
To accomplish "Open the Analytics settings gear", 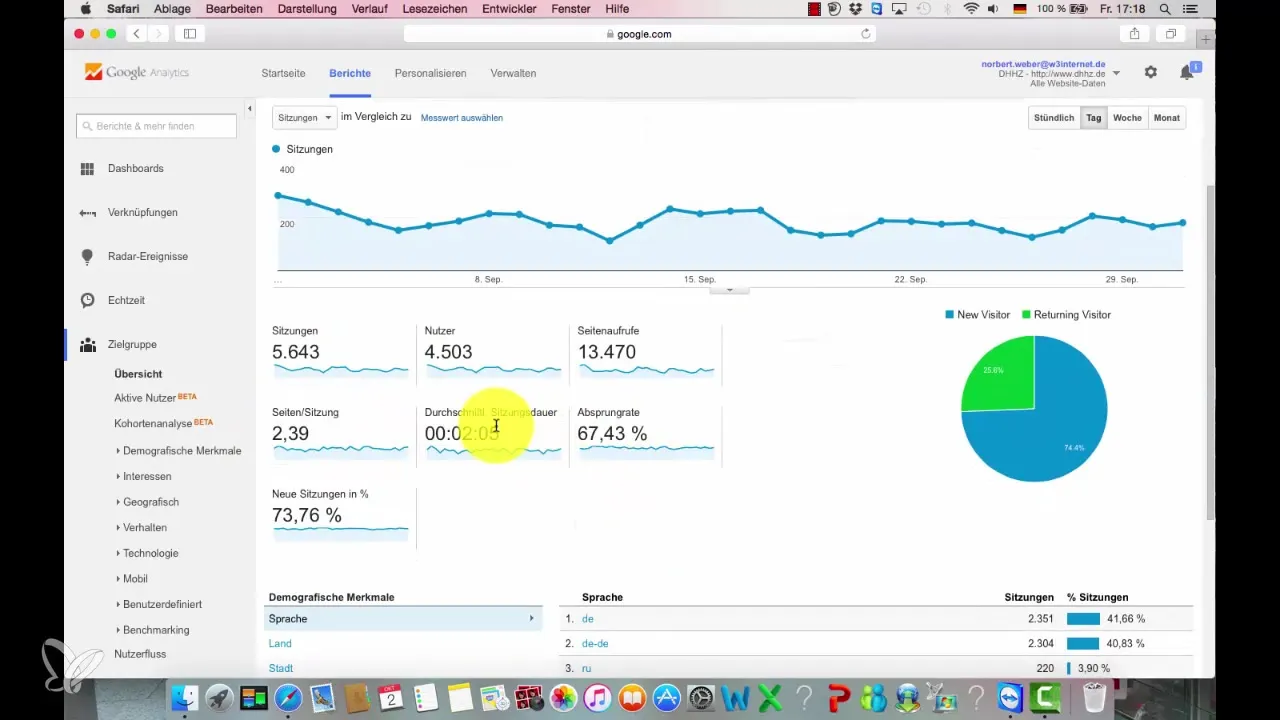I will (1151, 73).
